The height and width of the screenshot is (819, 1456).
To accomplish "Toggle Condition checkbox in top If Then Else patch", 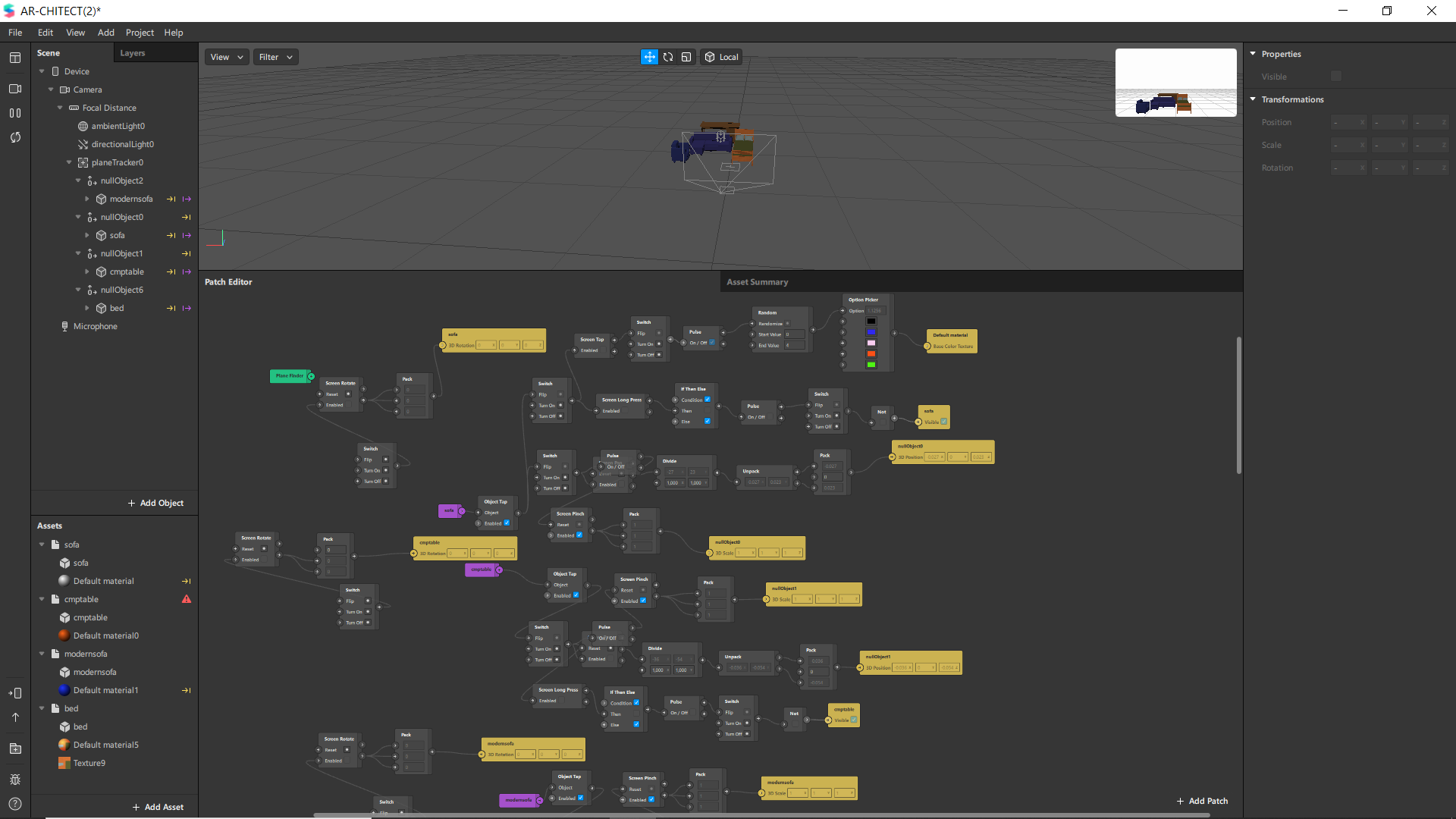I will click(x=708, y=400).
